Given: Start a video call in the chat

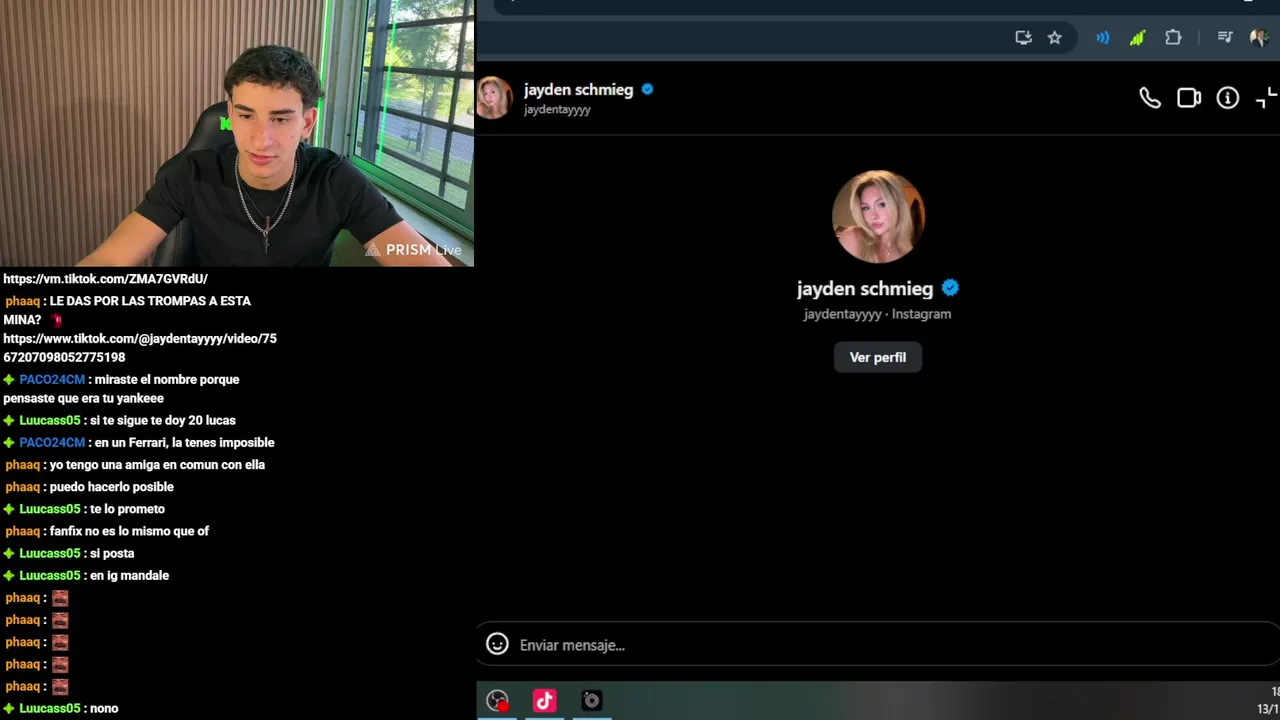Looking at the screenshot, I should [1189, 98].
